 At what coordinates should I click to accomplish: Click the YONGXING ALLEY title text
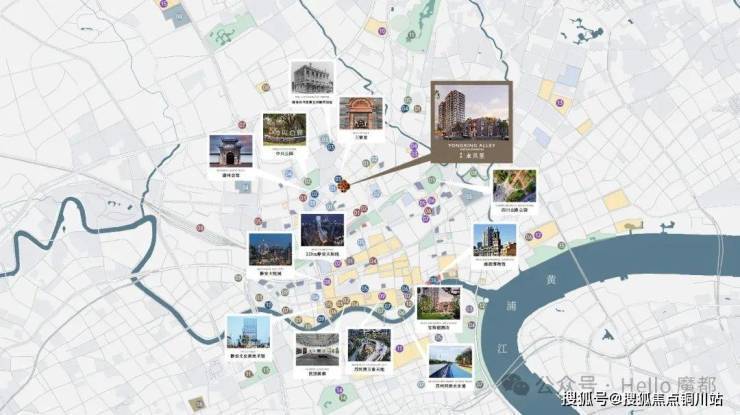[x=471, y=146]
